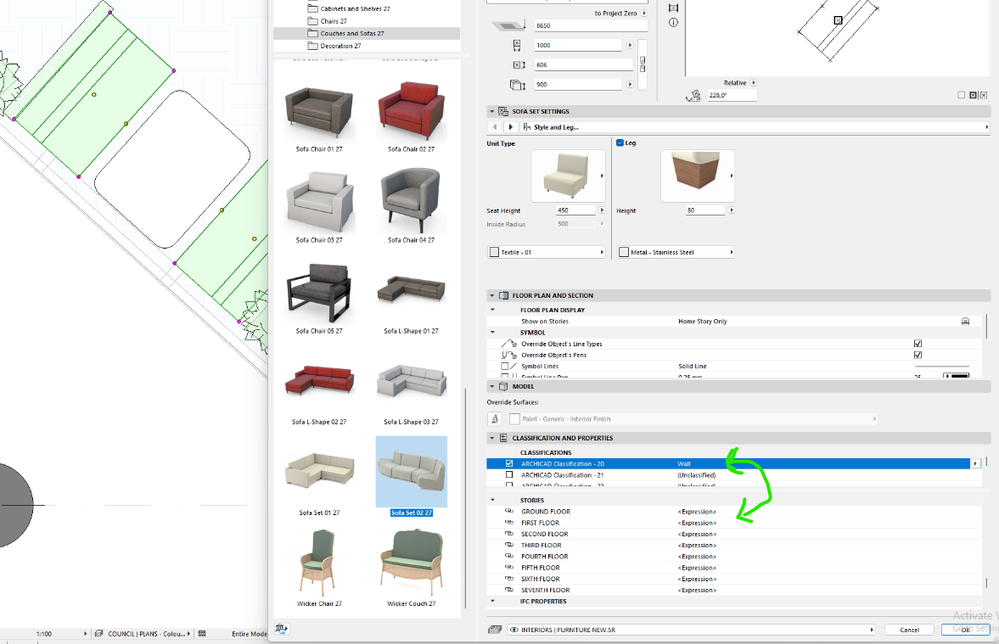Uncheck the Leg checkbox

click(620, 143)
